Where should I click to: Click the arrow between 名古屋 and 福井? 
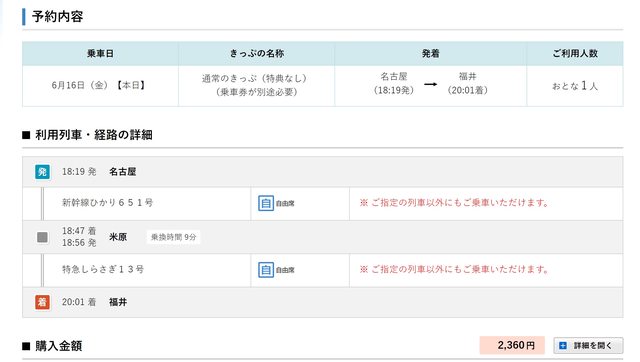[430, 84]
